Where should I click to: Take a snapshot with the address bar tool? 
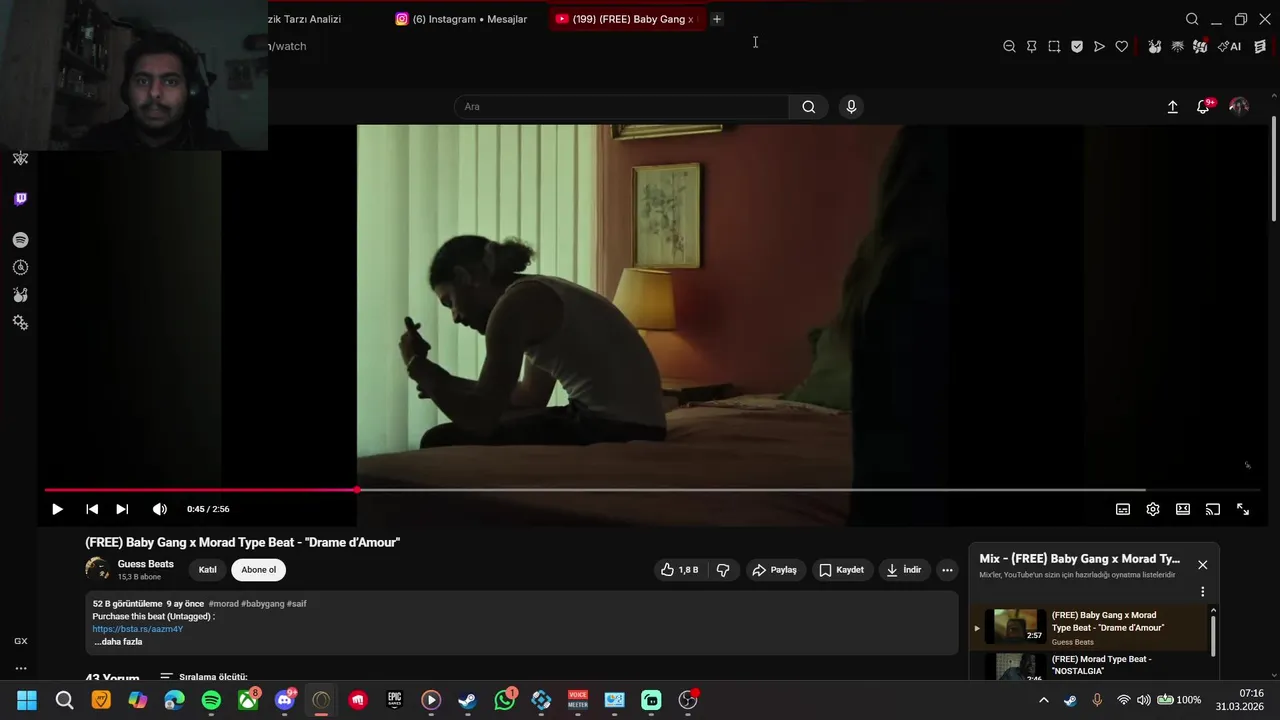(x=1054, y=46)
